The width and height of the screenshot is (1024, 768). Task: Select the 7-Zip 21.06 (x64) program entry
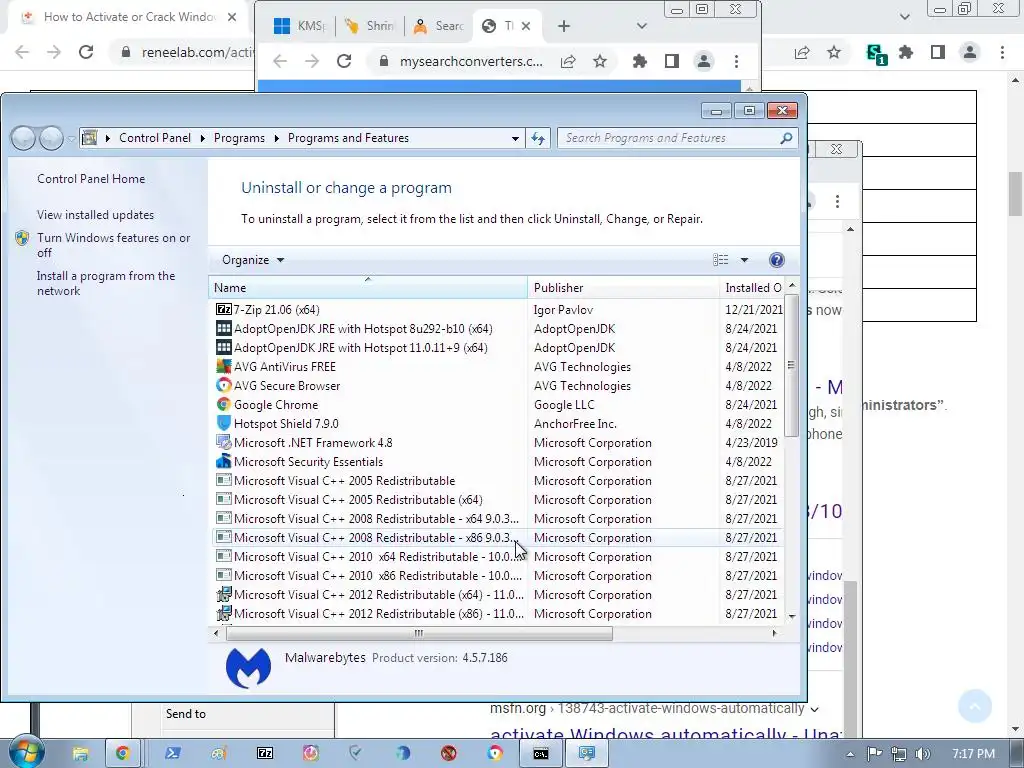click(498, 310)
